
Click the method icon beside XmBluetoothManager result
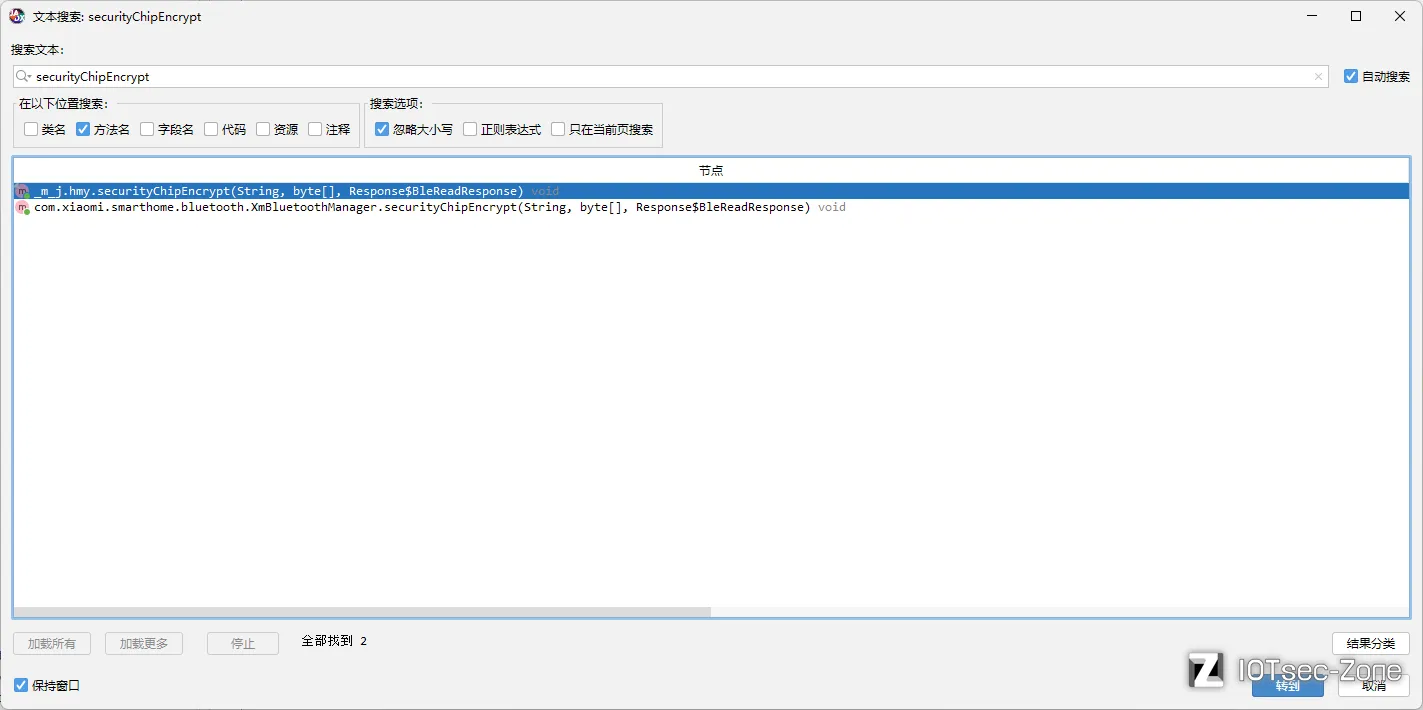[x=21, y=207]
